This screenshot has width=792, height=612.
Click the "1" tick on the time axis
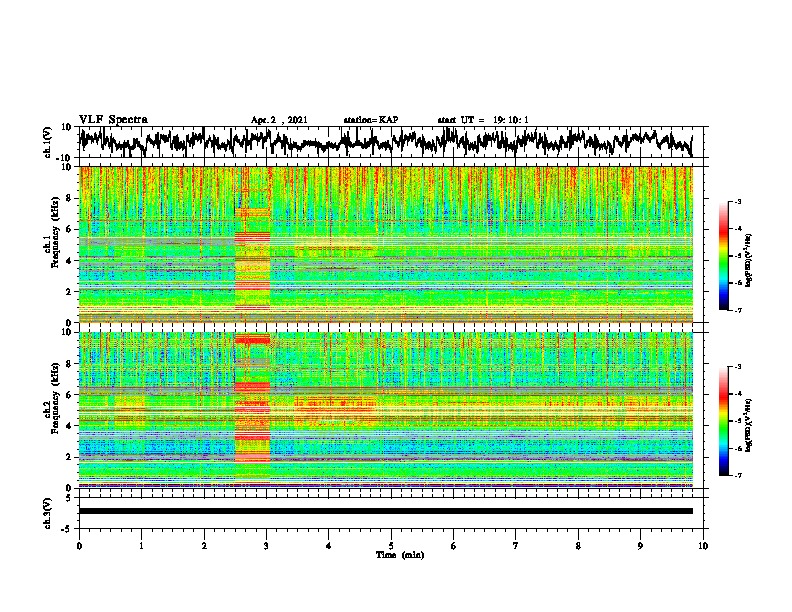point(141,546)
